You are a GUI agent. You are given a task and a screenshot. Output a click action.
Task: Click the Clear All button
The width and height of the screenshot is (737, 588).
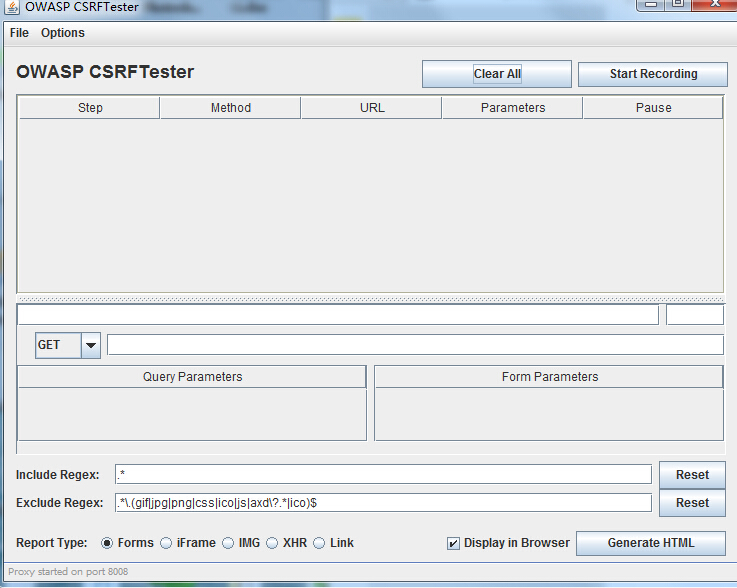point(497,74)
